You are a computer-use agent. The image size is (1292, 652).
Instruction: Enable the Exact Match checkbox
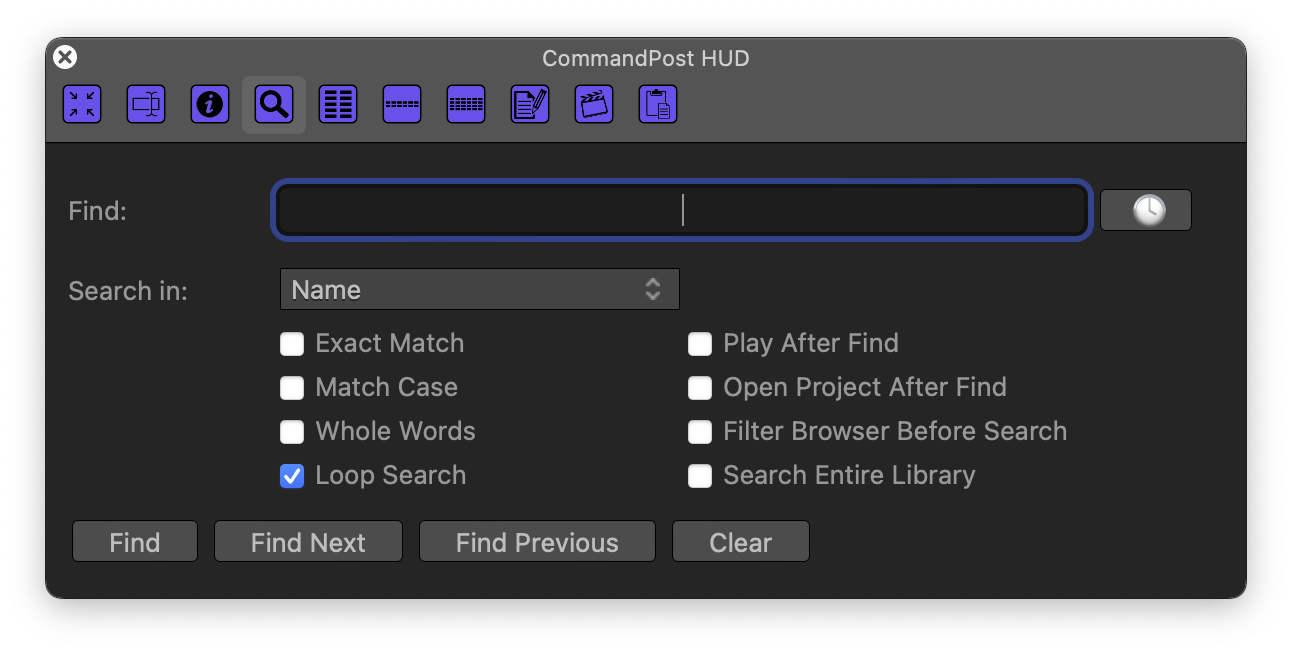pyautogui.click(x=292, y=344)
